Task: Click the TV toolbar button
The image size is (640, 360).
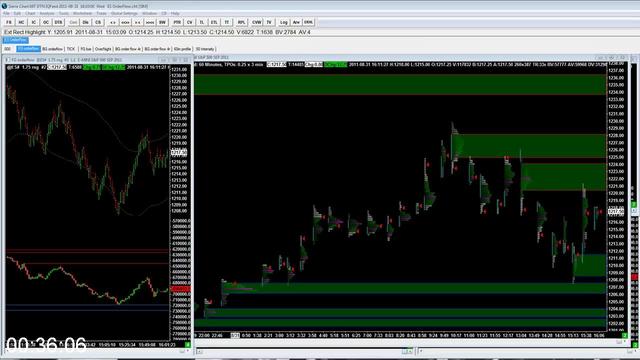Action: 269,22
